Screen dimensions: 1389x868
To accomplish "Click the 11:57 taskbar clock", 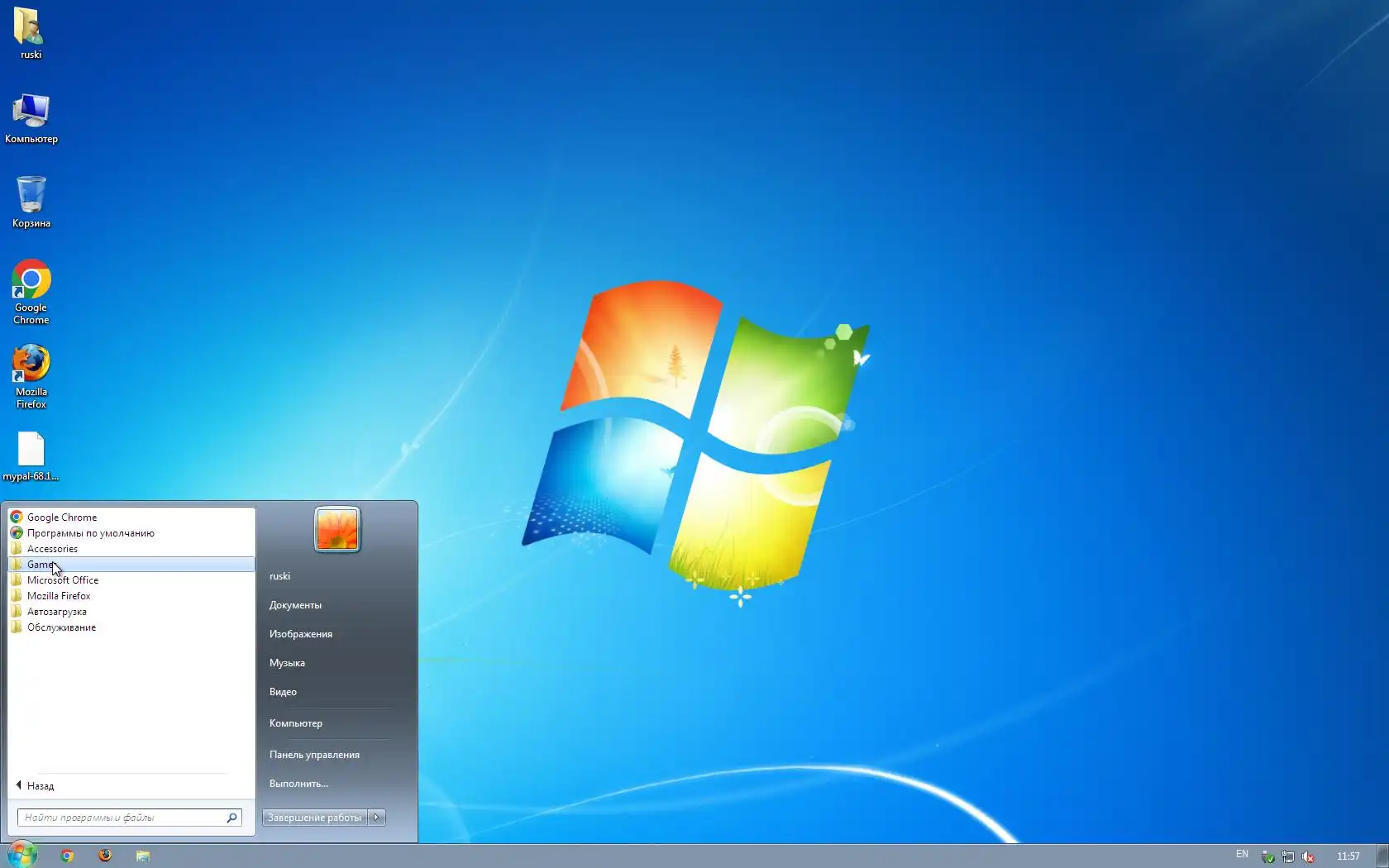I will pos(1348,856).
